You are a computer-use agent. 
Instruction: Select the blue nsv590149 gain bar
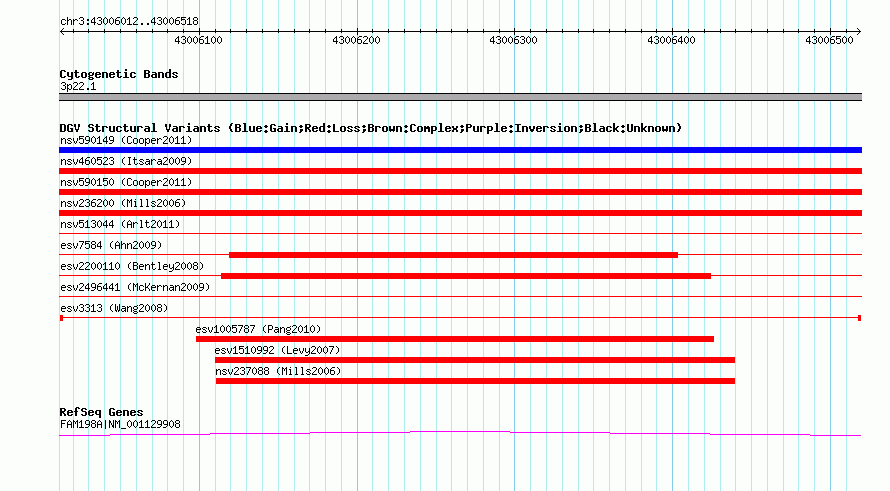460,150
